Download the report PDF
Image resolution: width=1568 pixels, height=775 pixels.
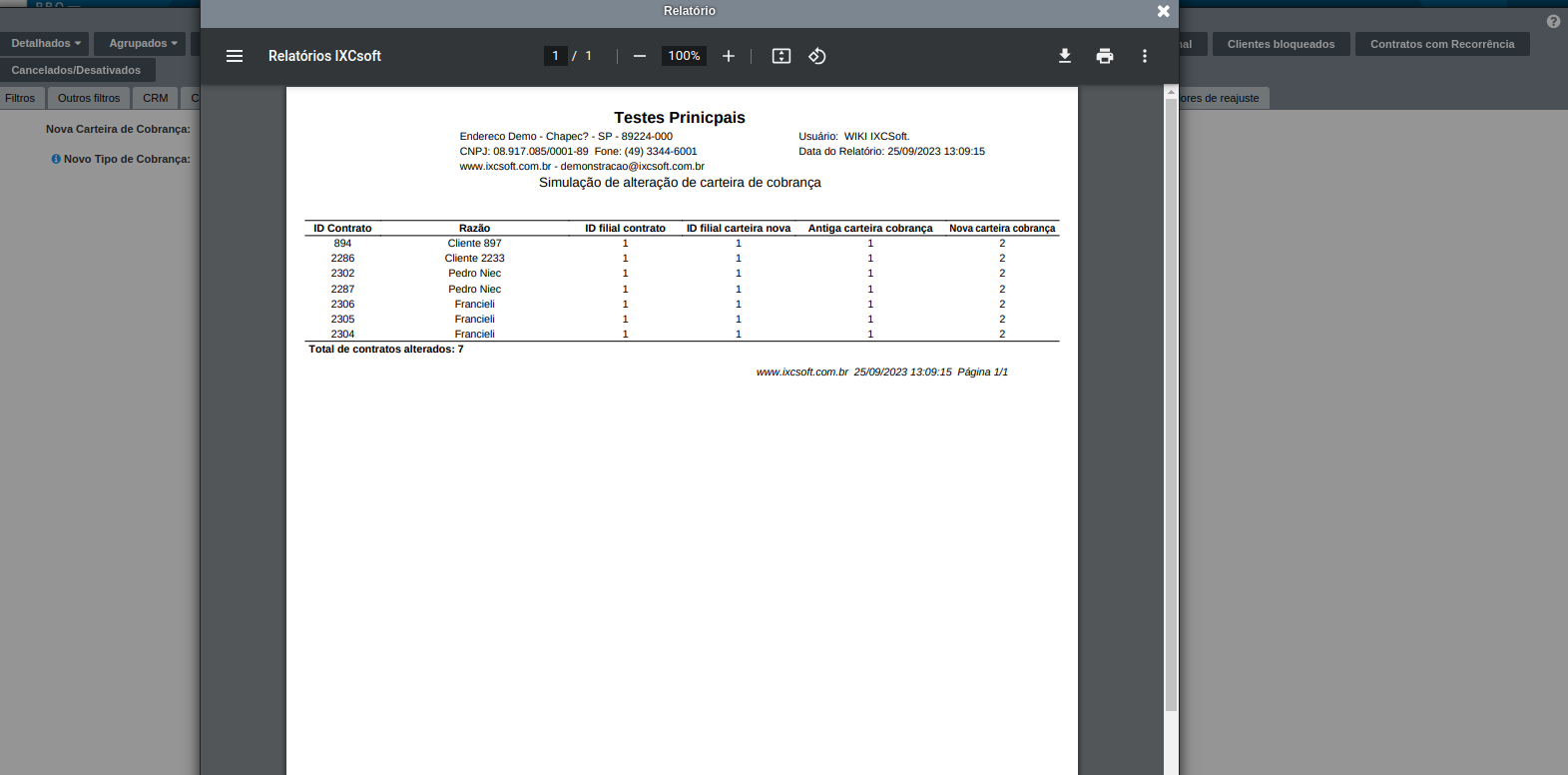click(x=1065, y=56)
